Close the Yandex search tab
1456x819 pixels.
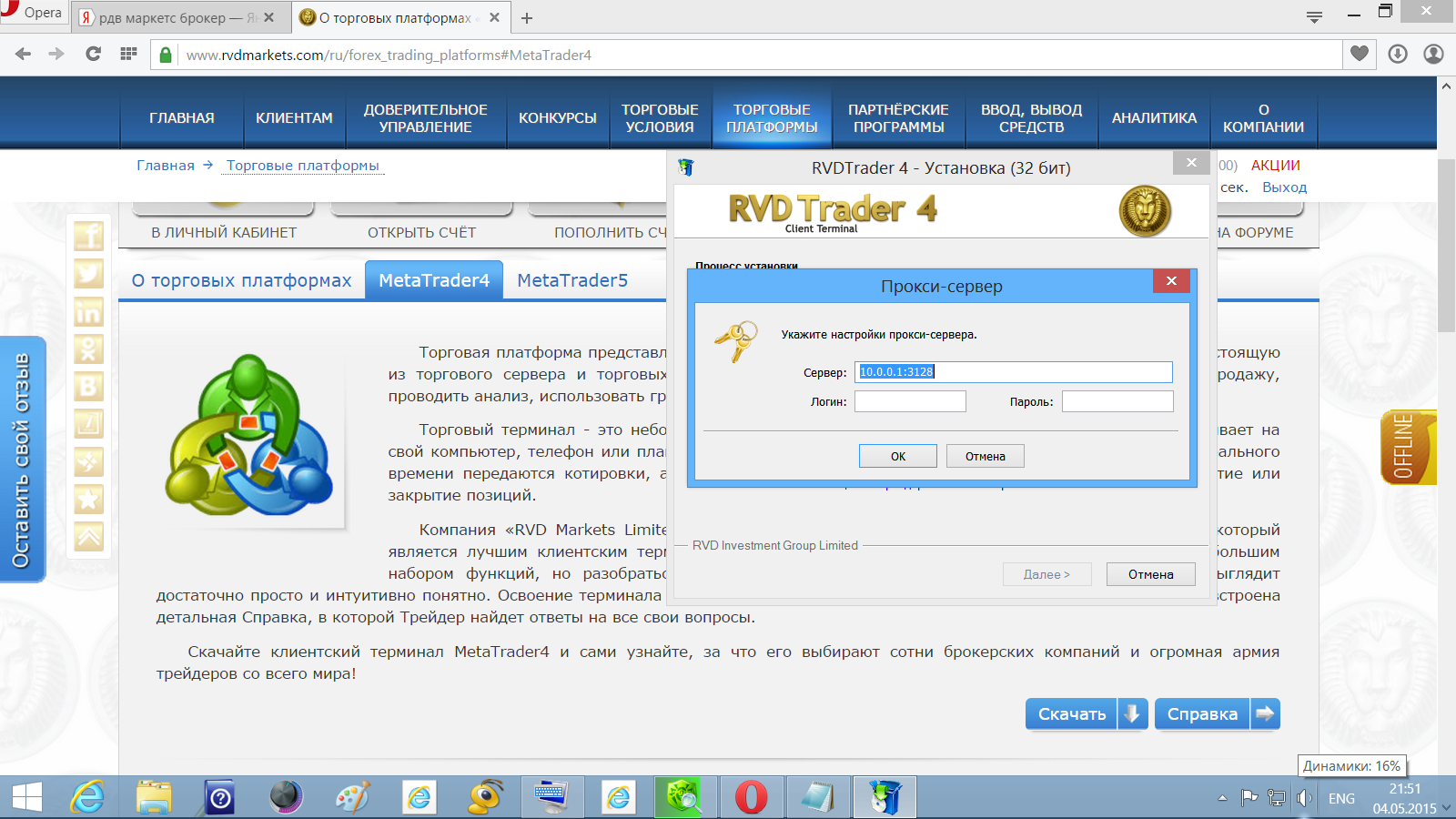(268, 17)
